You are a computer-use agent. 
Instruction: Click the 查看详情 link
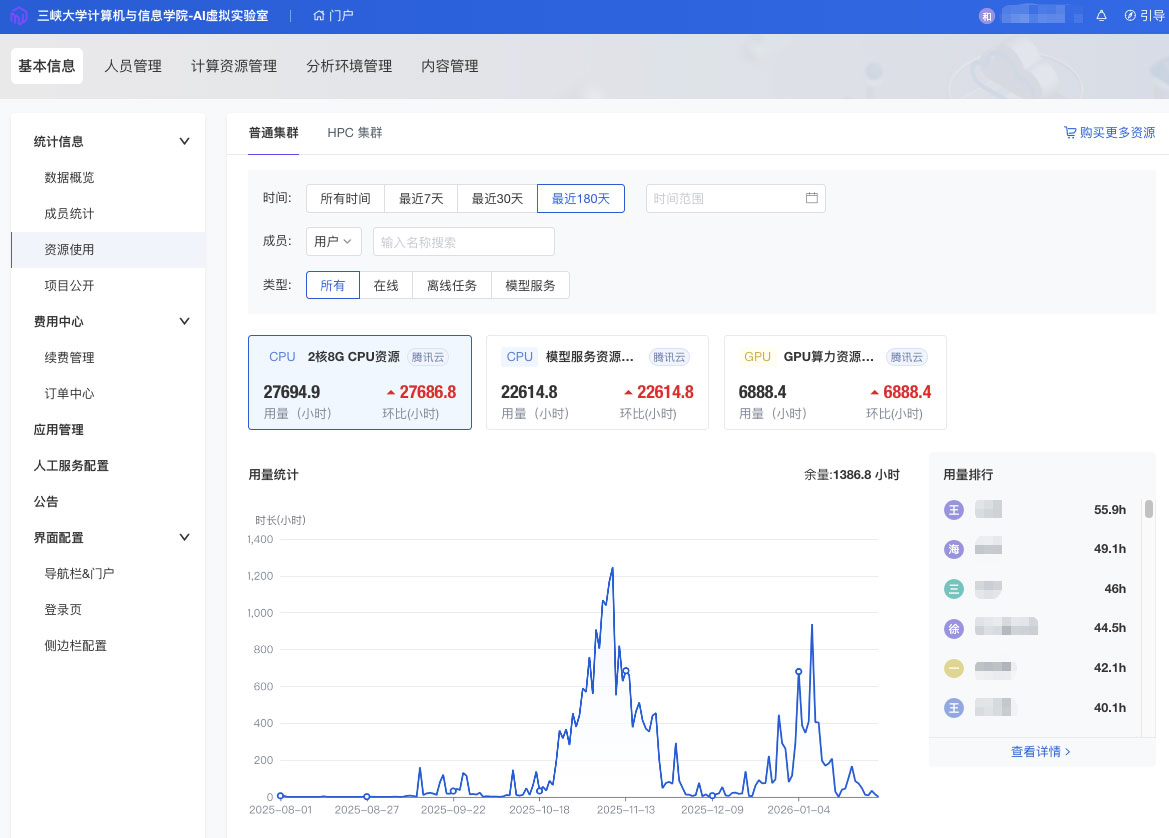pyautogui.click(x=1040, y=751)
